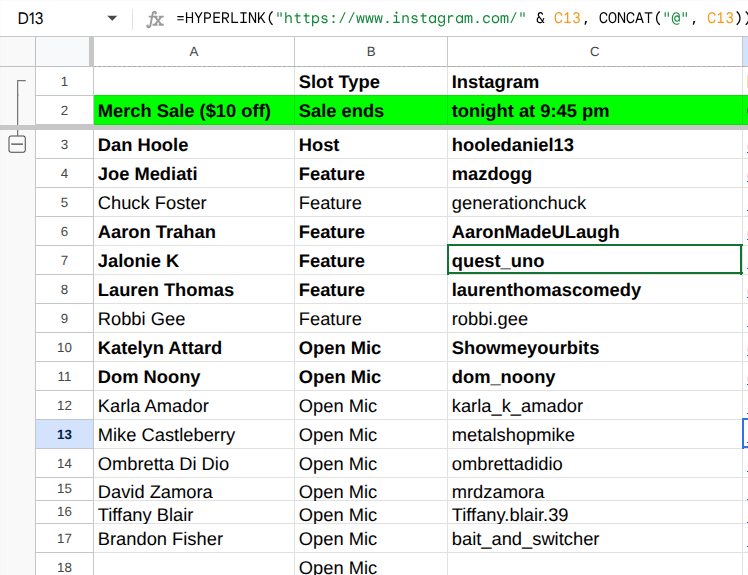This screenshot has width=748, height=575.
Task: Select the Tiffany.blair.39 cell
Action: (594, 515)
